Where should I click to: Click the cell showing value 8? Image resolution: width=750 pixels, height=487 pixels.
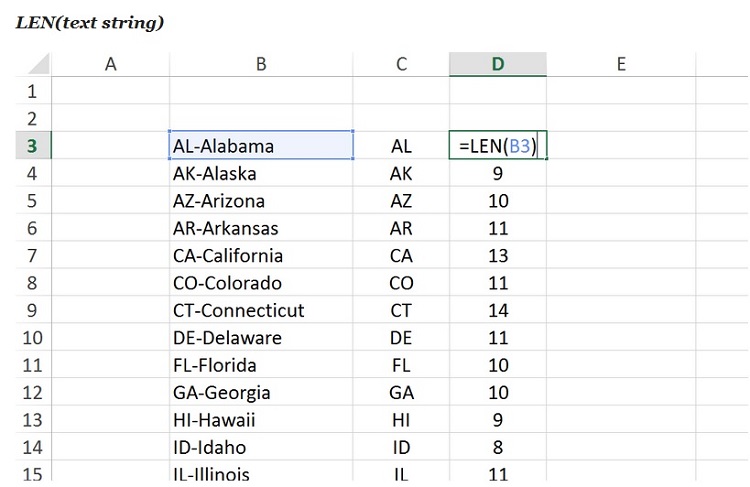[x=498, y=448]
